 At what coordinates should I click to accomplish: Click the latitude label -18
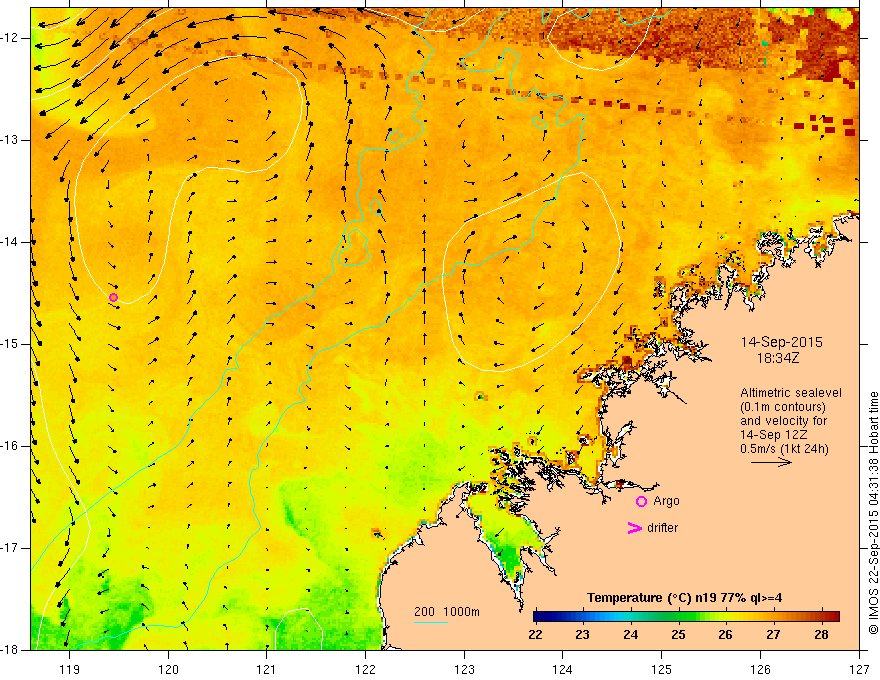click(10, 650)
